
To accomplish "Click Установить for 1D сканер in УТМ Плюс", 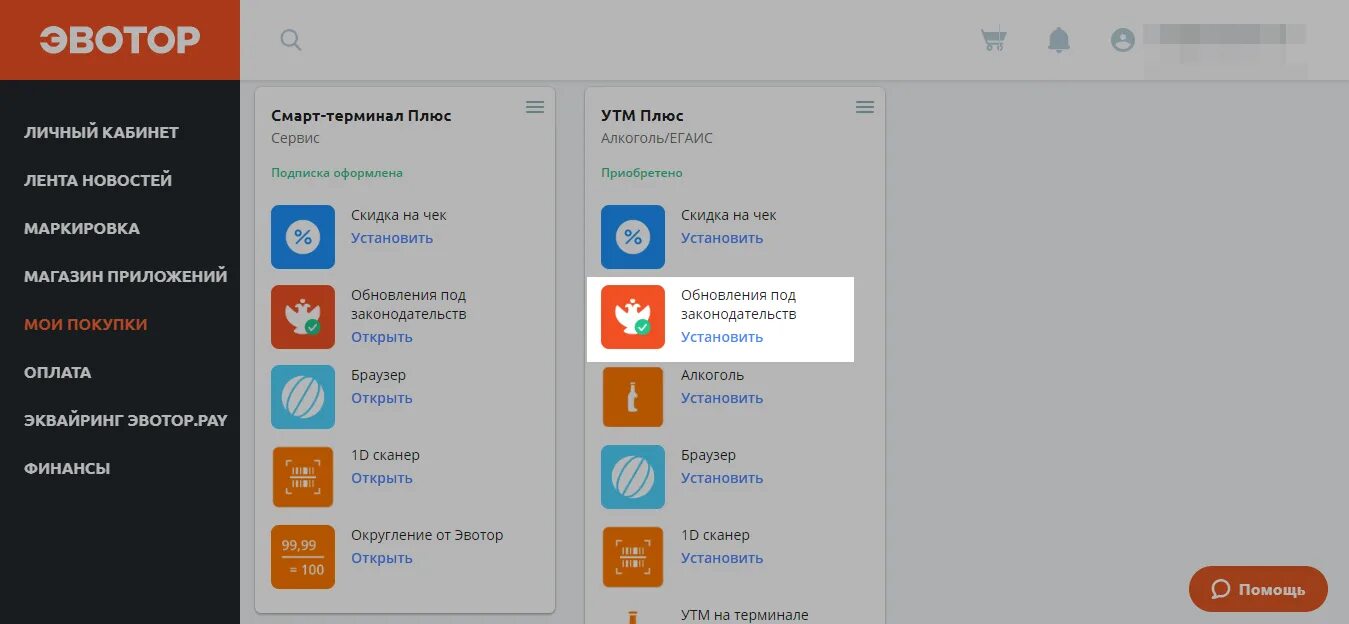I will click(x=722, y=558).
